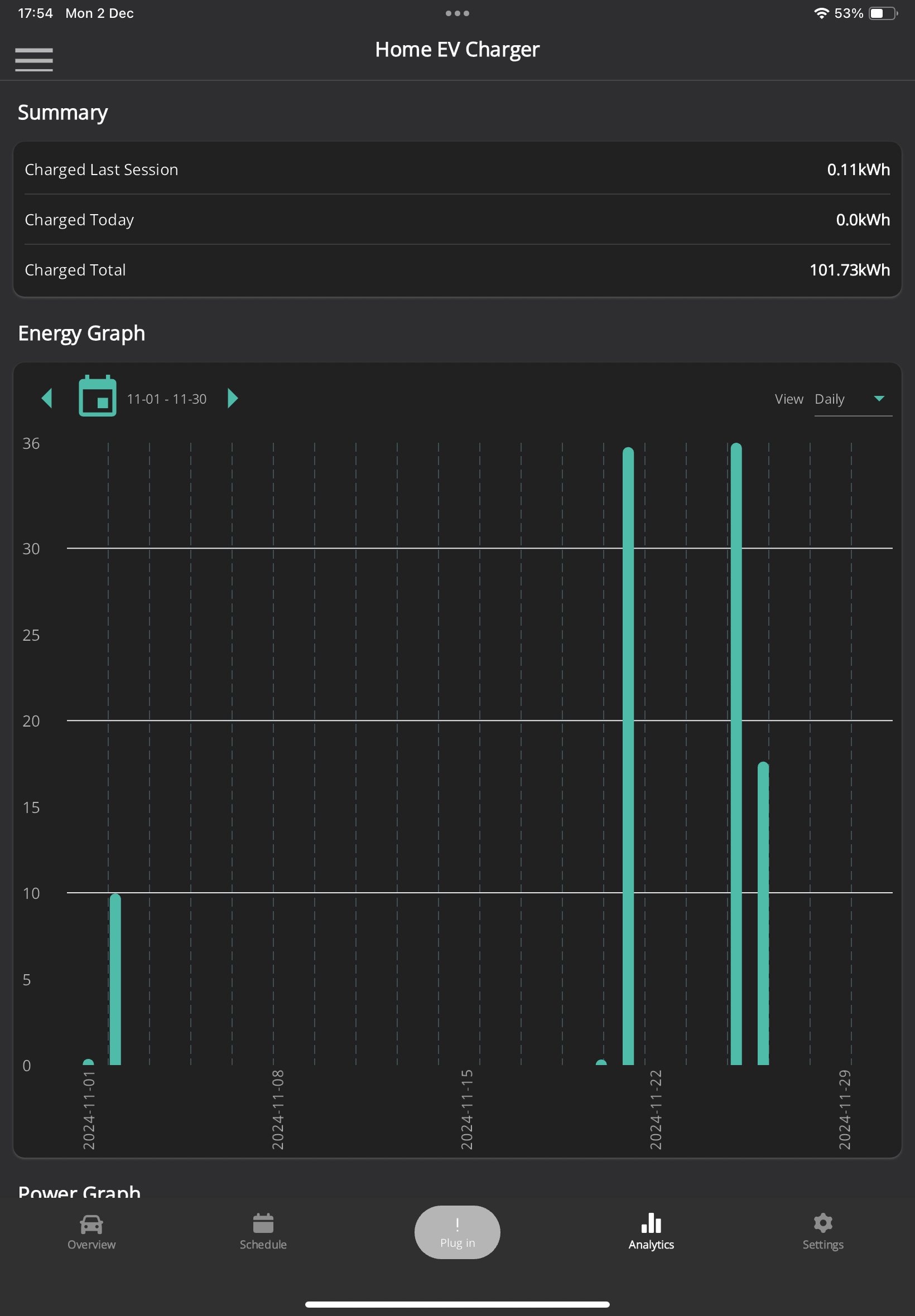The width and height of the screenshot is (915, 1316).
Task: Tap the Charged Today row
Action: pos(457,220)
